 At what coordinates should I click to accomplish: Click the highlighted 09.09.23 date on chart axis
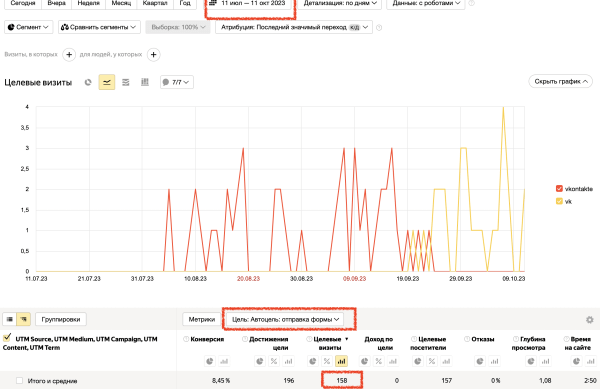[354, 279]
